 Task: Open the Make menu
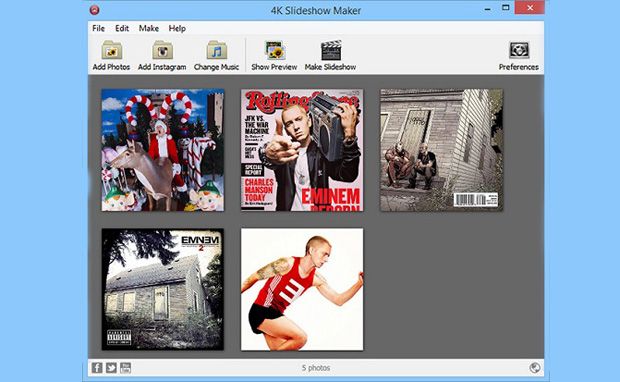[149, 28]
